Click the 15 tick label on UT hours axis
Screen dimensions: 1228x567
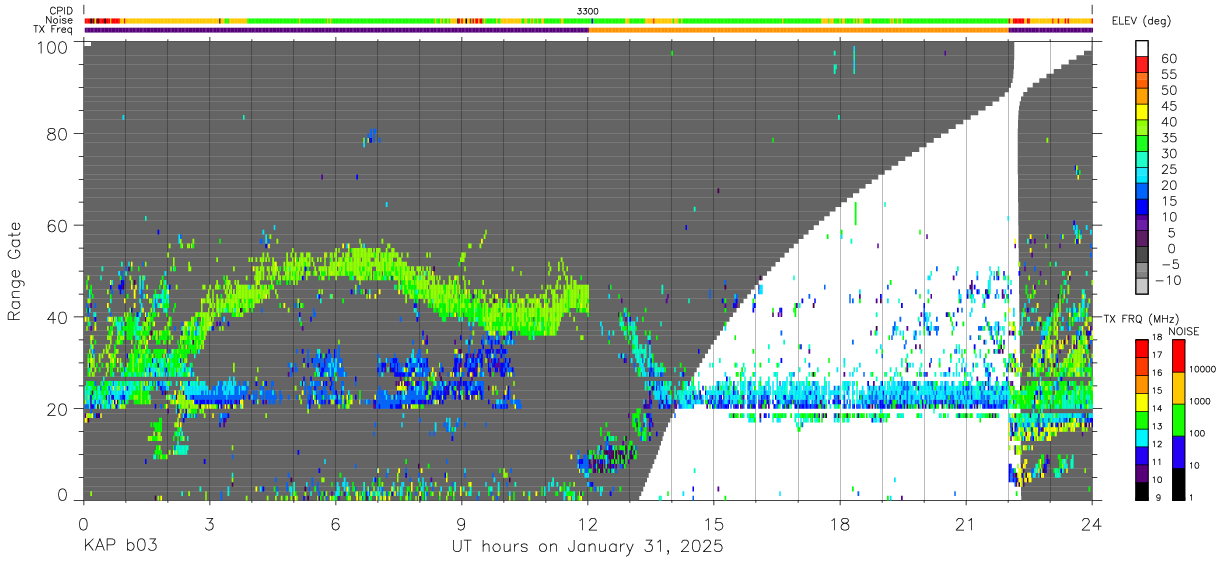pos(714,523)
